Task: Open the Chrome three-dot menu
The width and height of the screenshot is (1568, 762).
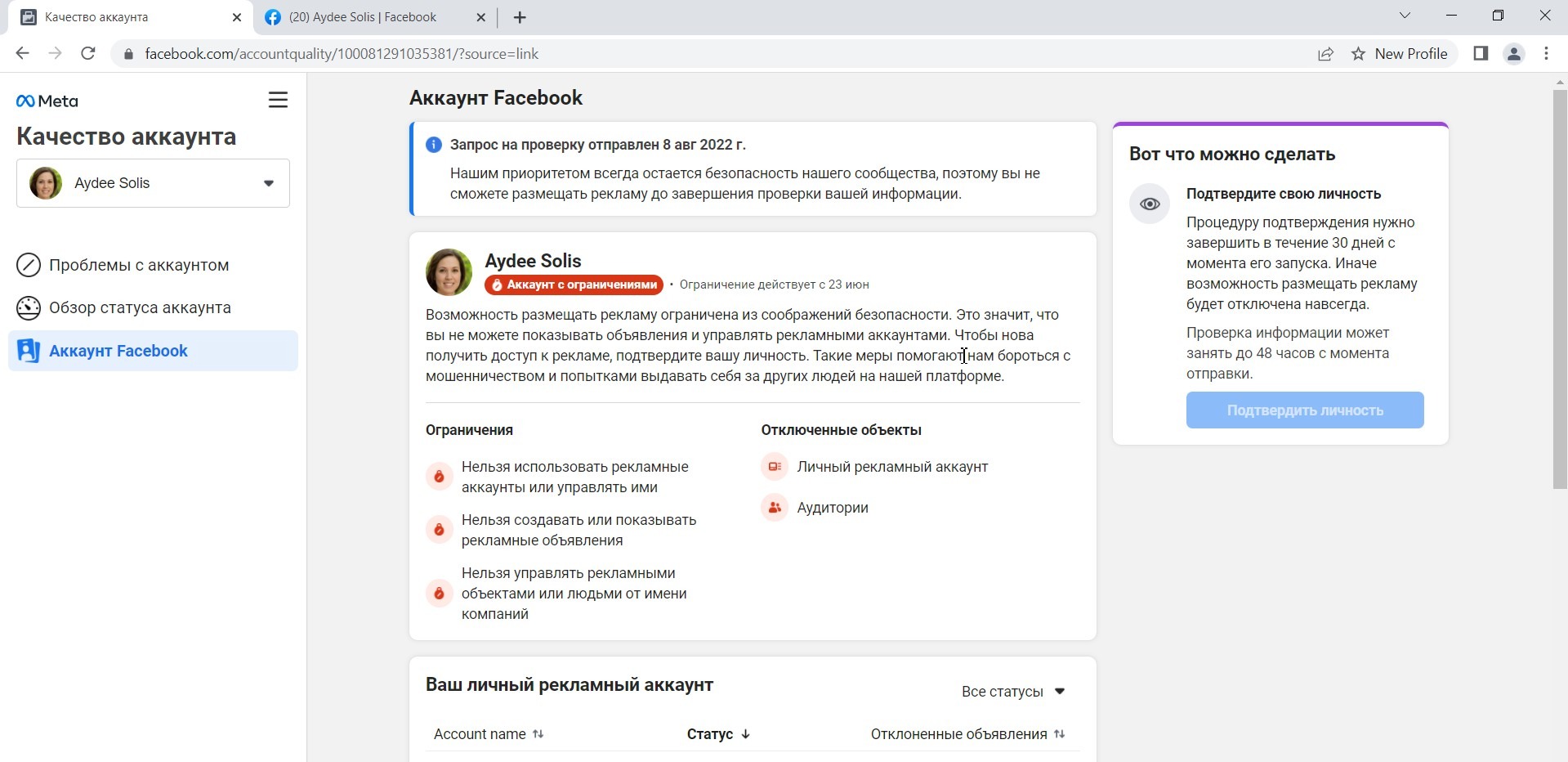Action: pos(1546,54)
